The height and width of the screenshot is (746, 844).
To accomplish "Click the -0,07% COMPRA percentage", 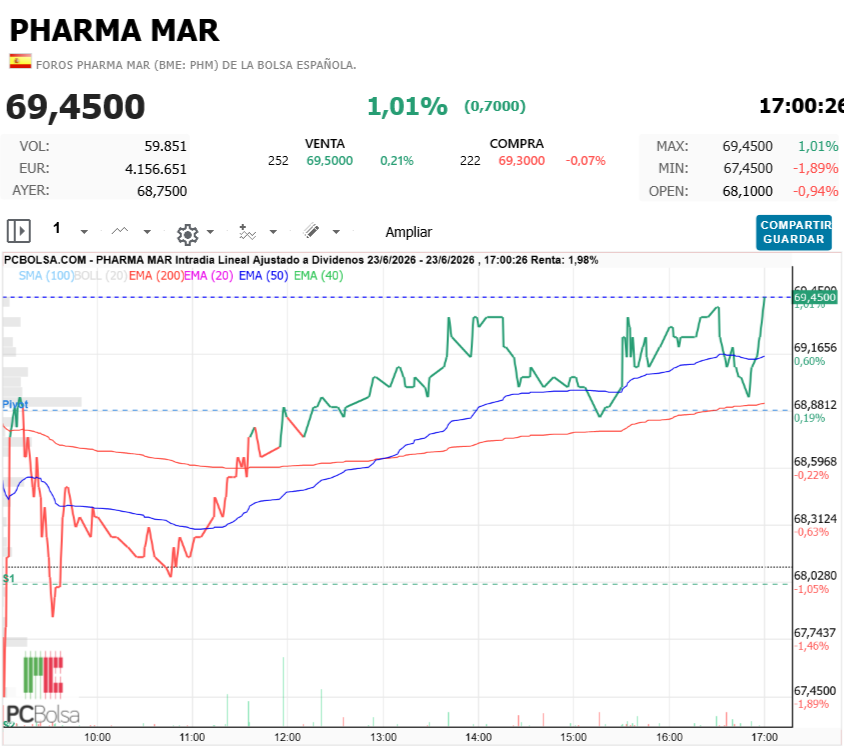I will [x=585, y=161].
